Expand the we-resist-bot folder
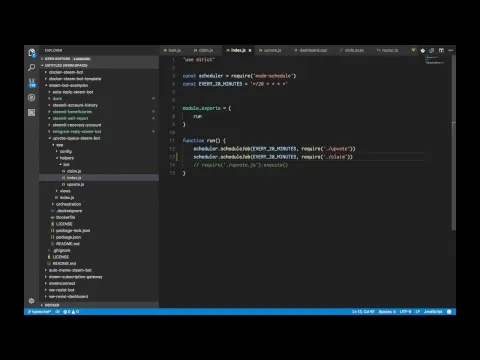The width and height of the screenshot is (480, 360). click(x=99, y=290)
